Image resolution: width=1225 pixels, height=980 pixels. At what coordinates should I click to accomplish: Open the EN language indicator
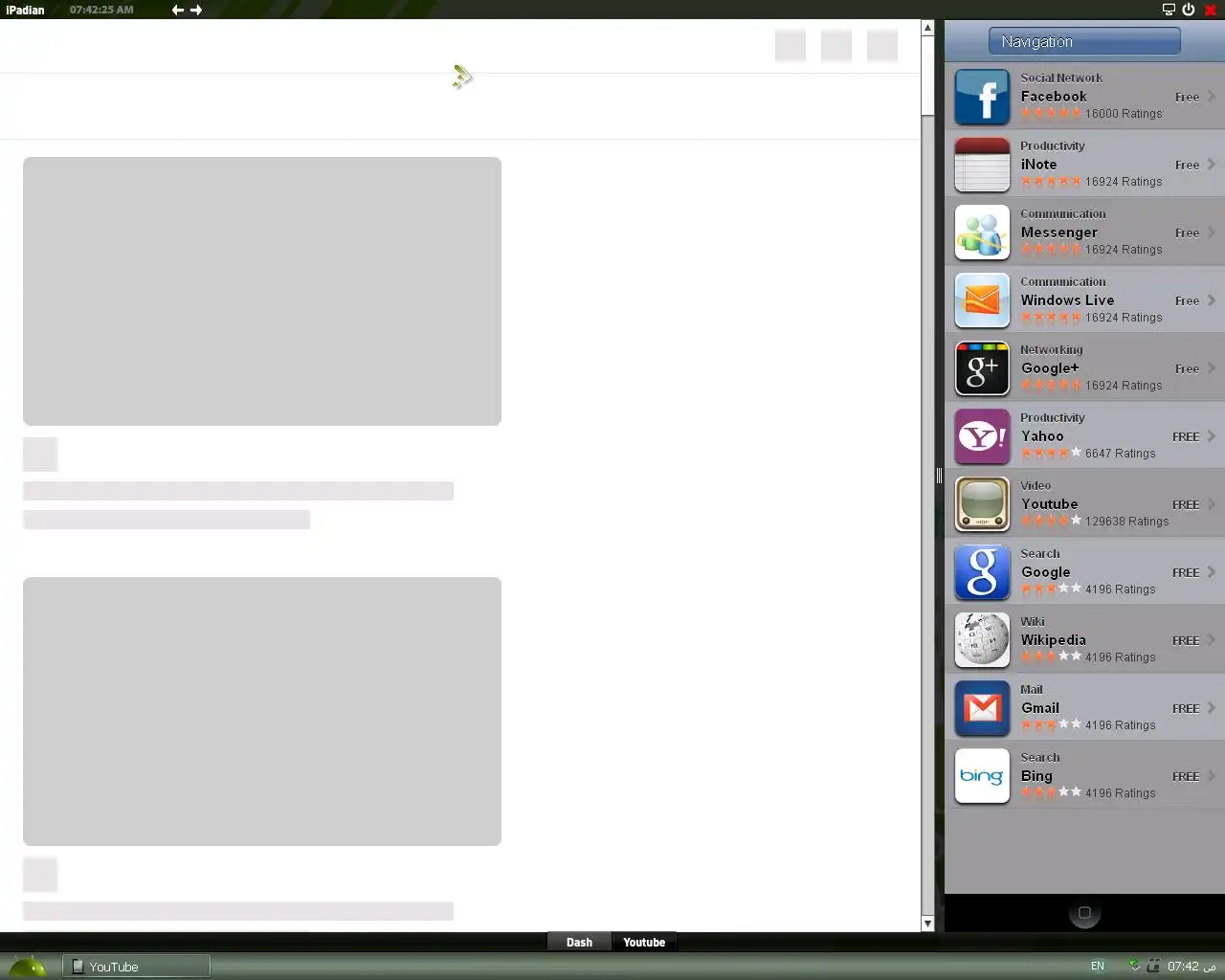(x=1098, y=967)
